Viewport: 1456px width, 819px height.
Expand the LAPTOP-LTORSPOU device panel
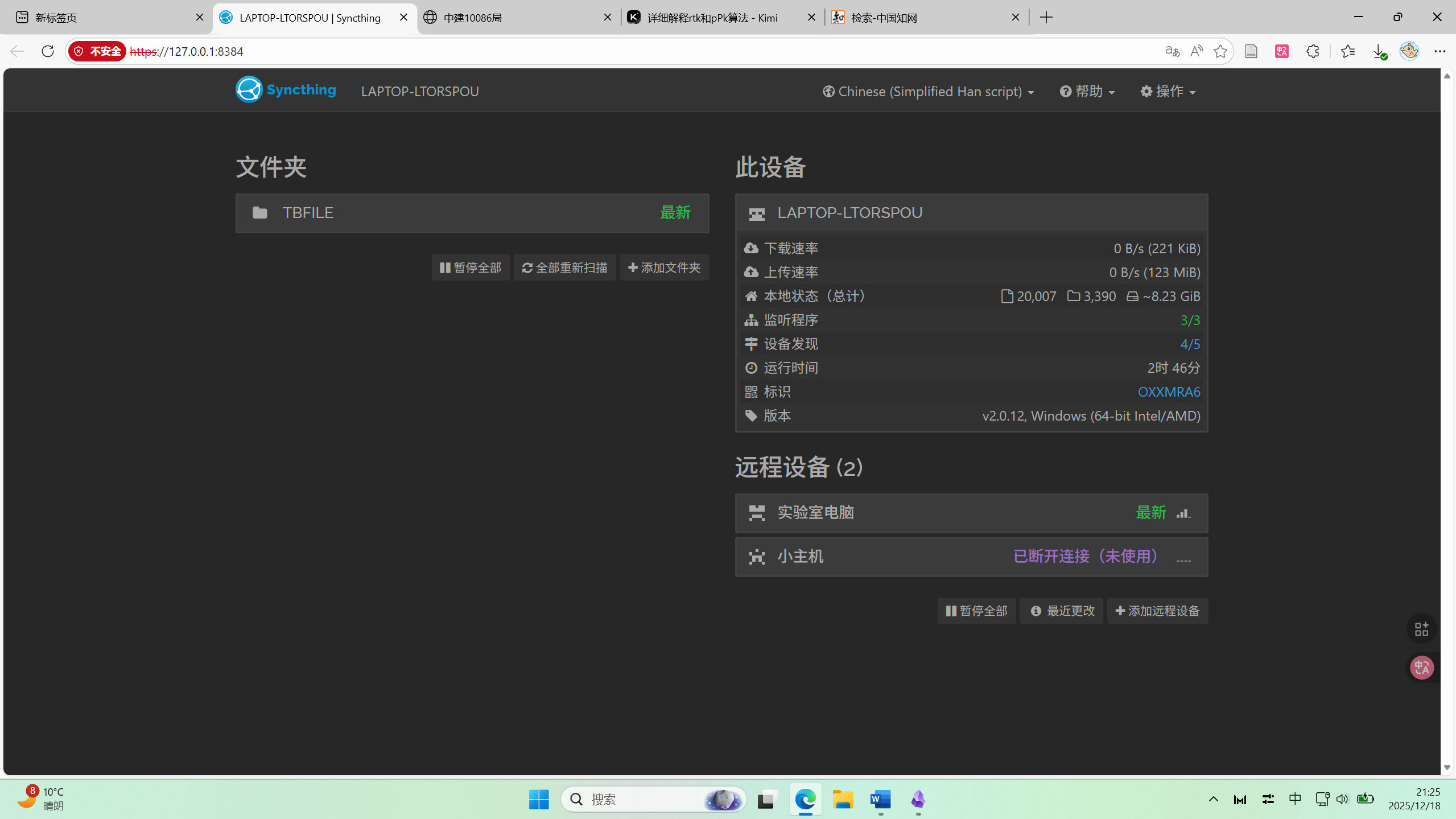(x=971, y=213)
